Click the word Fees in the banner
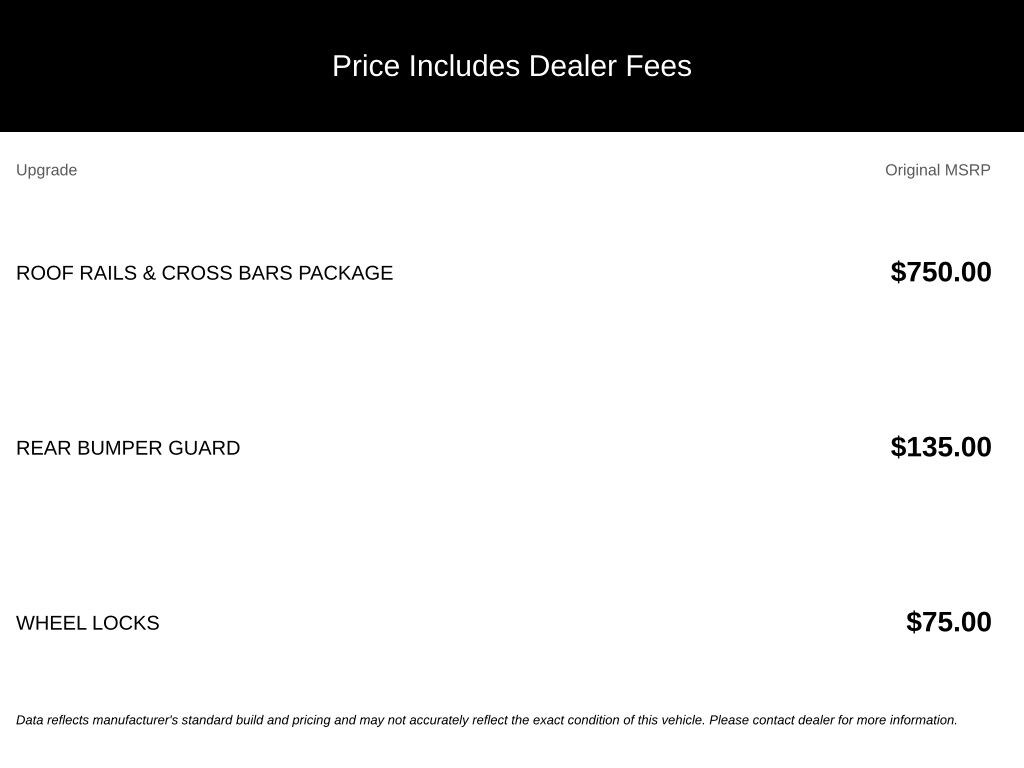1024x768 pixels. [658, 66]
